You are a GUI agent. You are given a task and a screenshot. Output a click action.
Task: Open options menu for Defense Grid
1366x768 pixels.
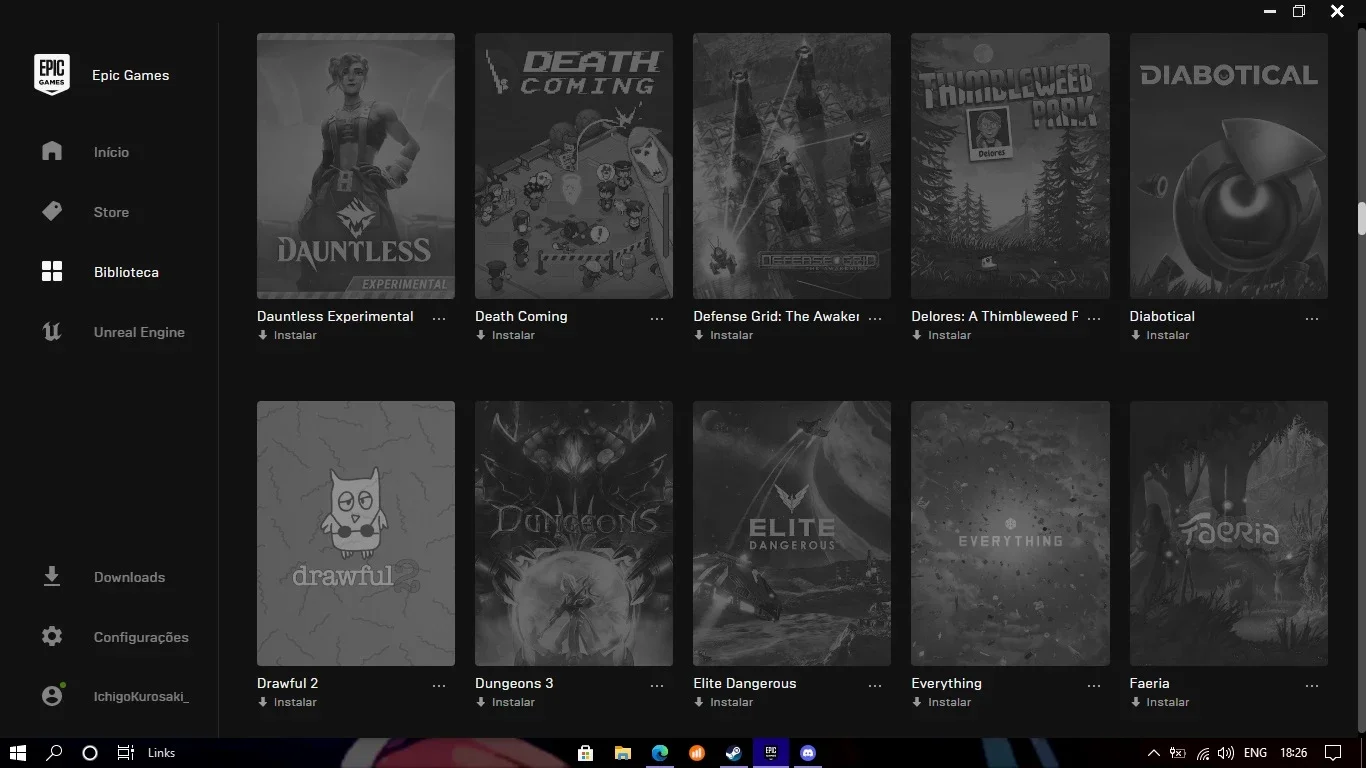[875, 318]
